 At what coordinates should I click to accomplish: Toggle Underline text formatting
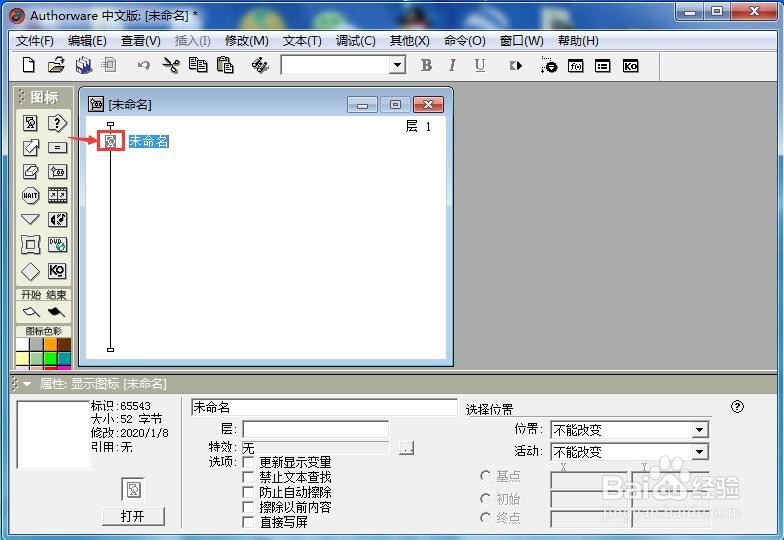(x=480, y=66)
